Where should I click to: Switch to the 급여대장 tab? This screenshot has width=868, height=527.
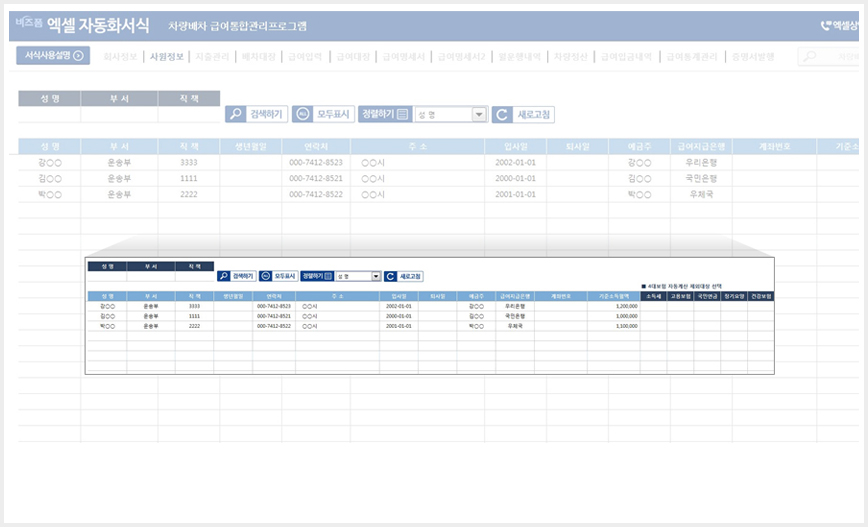353,56
